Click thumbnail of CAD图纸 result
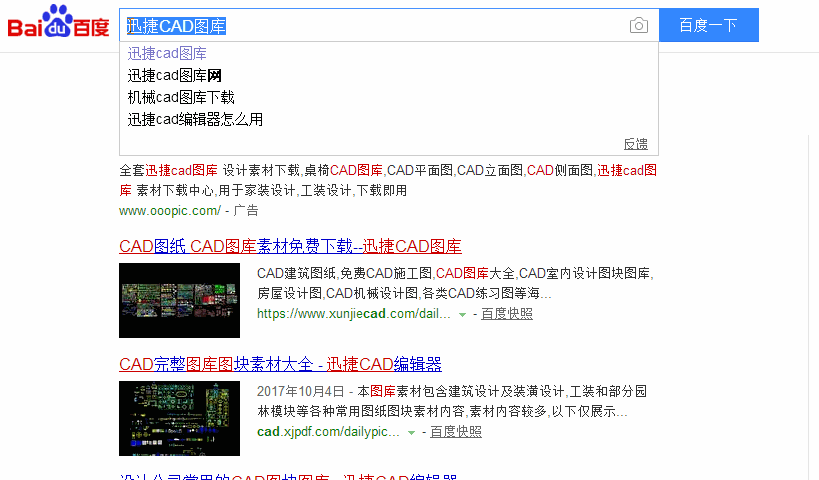The image size is (819, 480). (179, 300)
